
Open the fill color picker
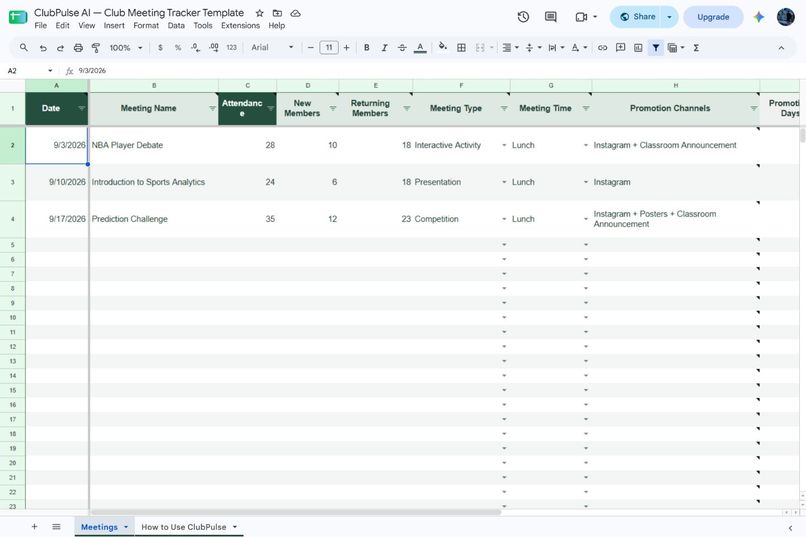point(443,48)
